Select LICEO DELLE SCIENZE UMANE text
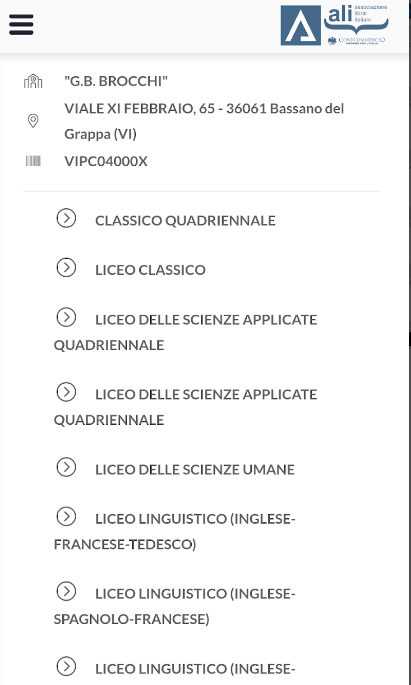 (195, 470)
